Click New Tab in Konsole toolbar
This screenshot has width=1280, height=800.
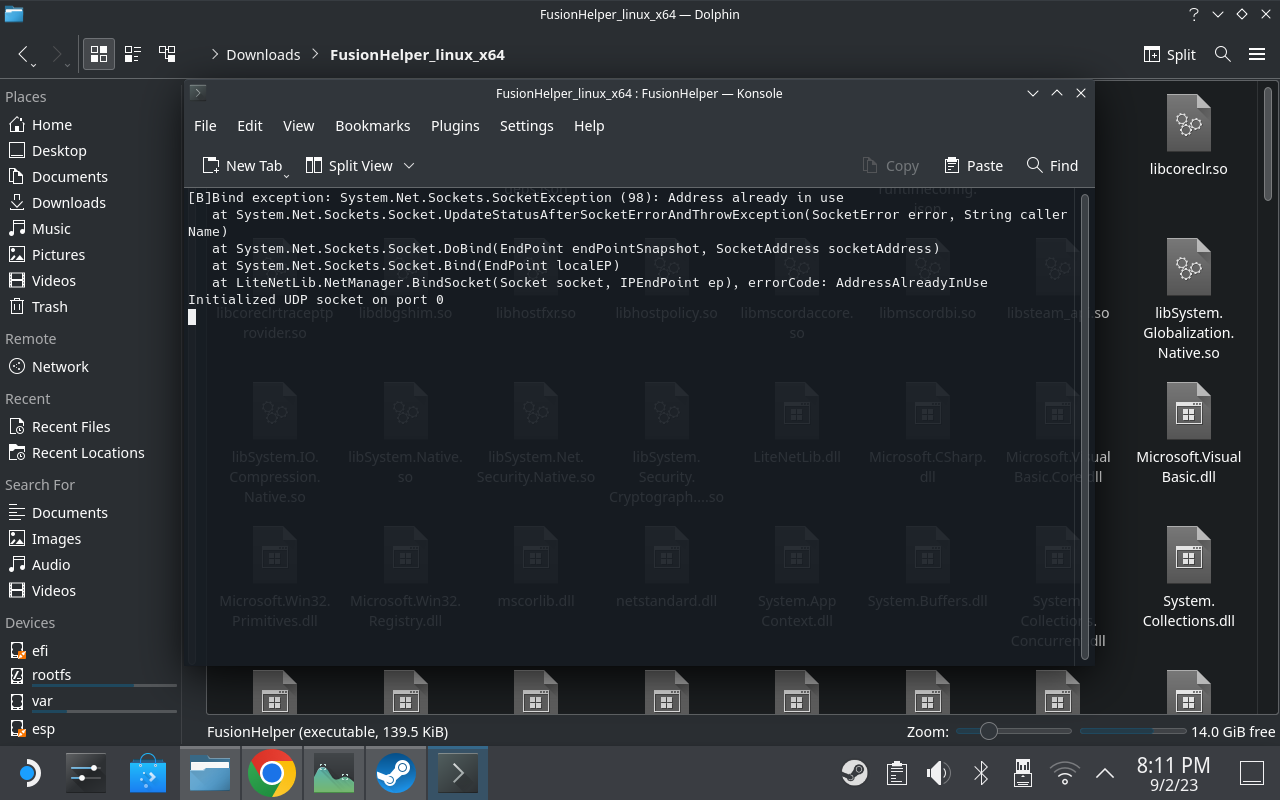pos(242,166)
